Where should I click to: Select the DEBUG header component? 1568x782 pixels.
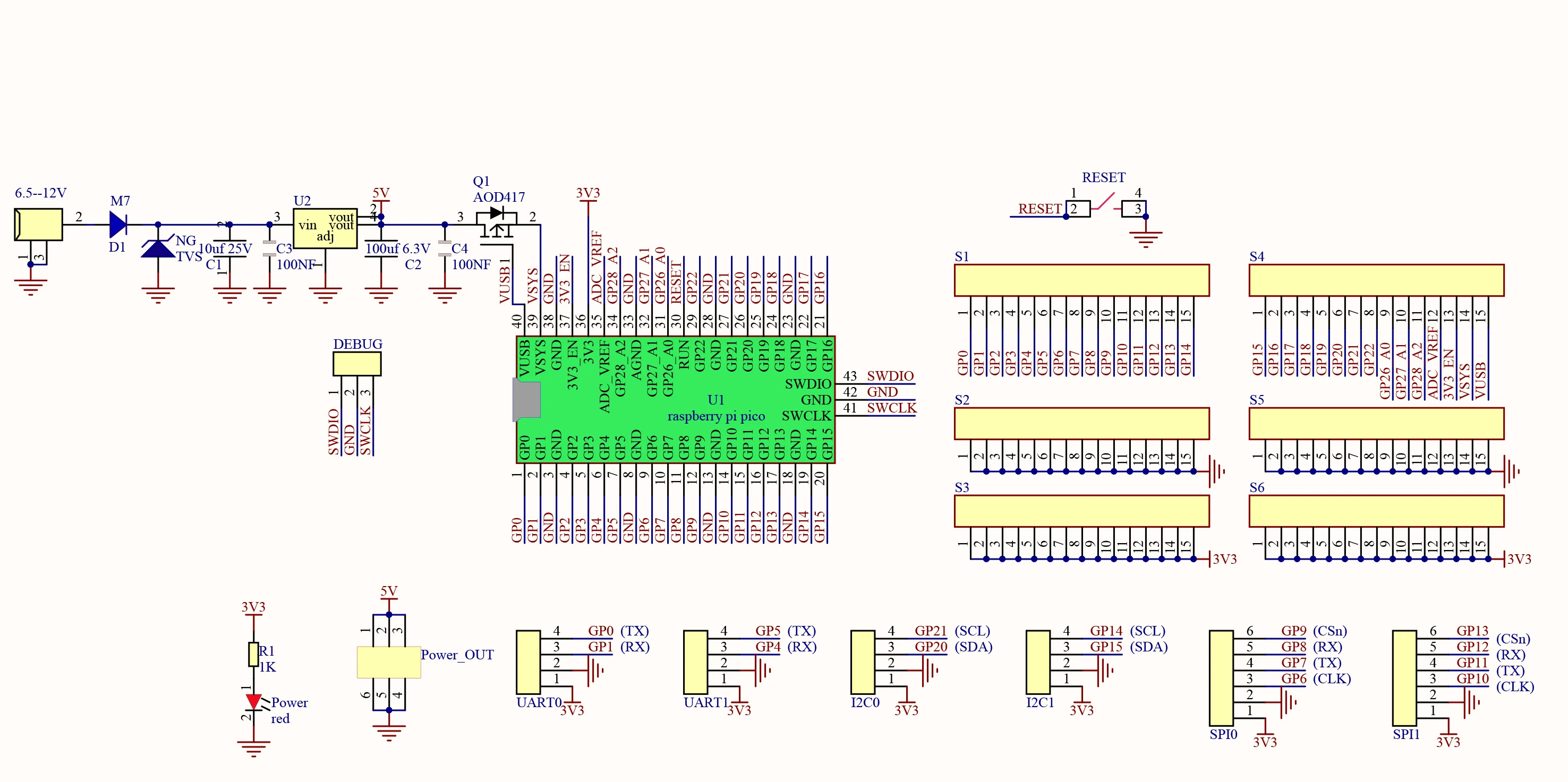coord(357,364)
